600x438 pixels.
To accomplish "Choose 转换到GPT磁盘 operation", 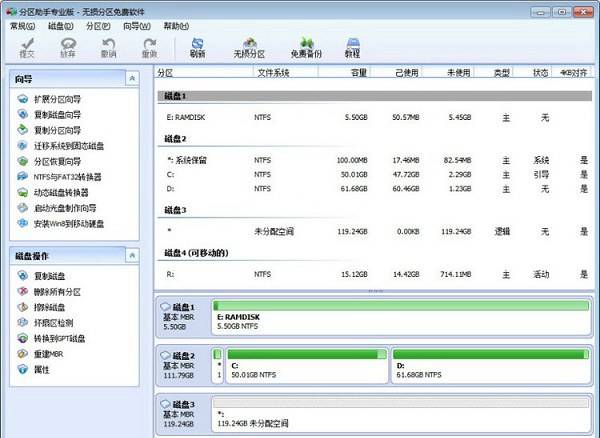I will tap(60, 338).
